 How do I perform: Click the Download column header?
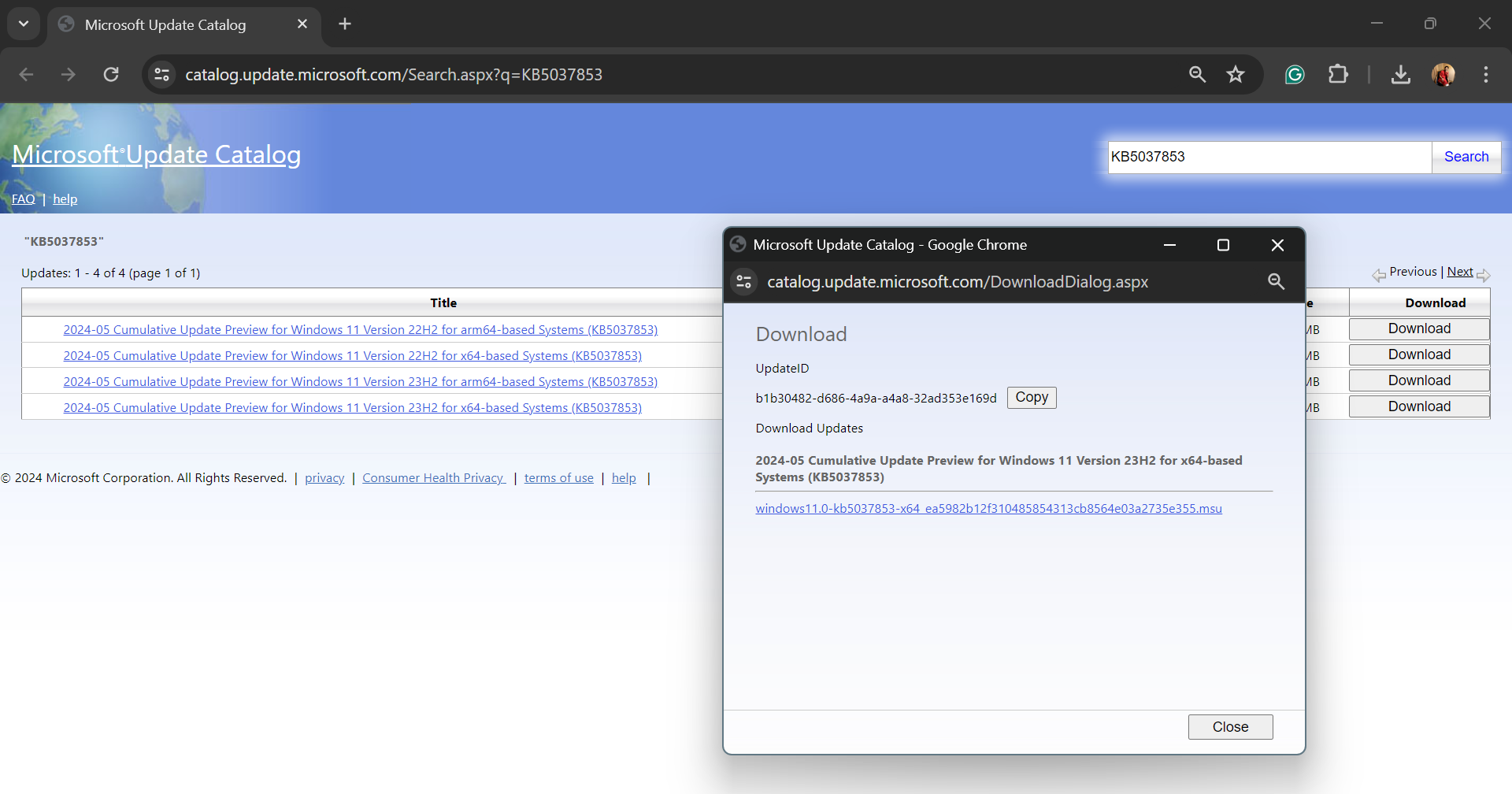point(1435,302)
